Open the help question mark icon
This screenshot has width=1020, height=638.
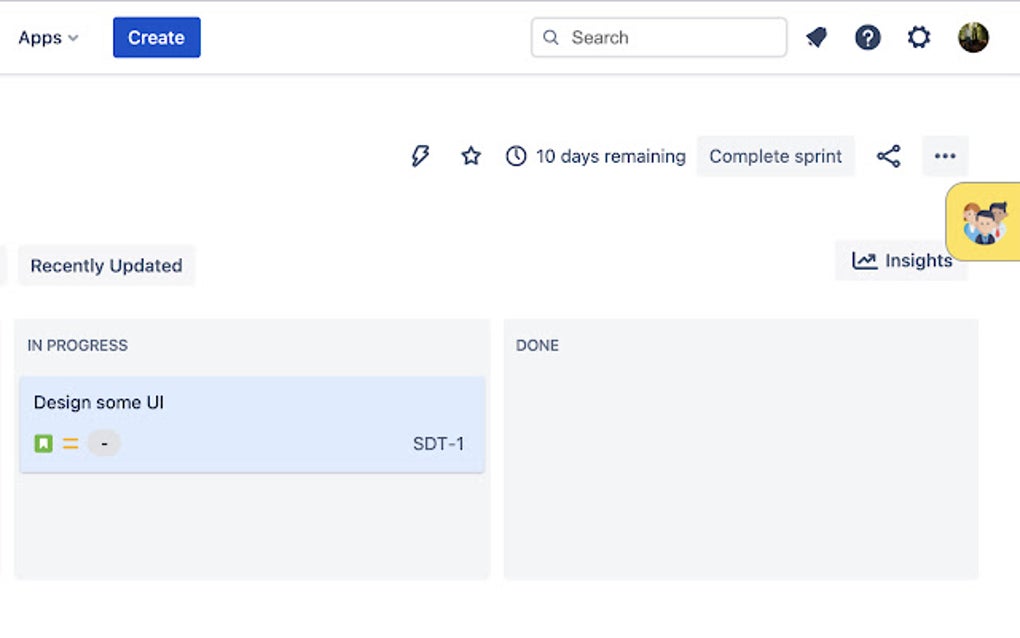point(867,37)
